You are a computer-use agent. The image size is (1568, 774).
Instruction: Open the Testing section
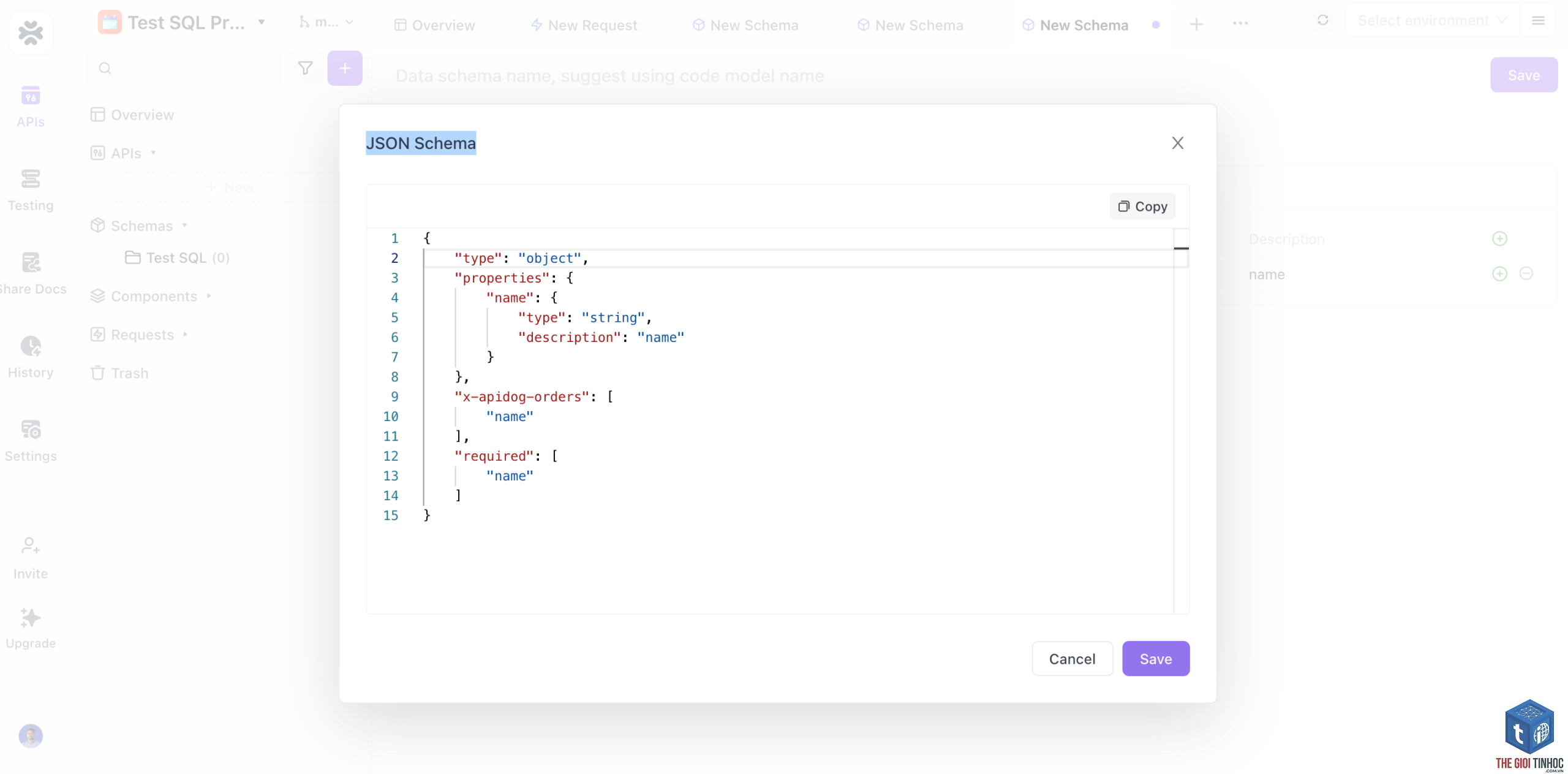[x=31, y=191]
